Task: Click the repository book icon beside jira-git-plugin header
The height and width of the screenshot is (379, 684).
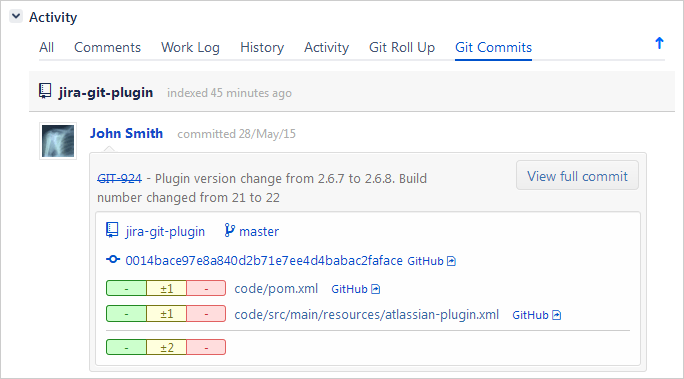Action: click(x=45, y=92)
